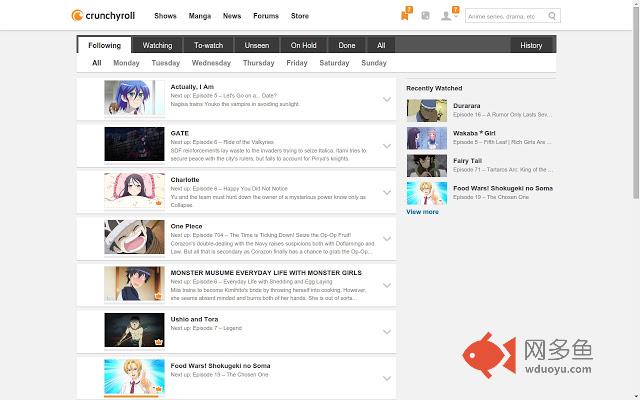Open the Forums page

266,16
